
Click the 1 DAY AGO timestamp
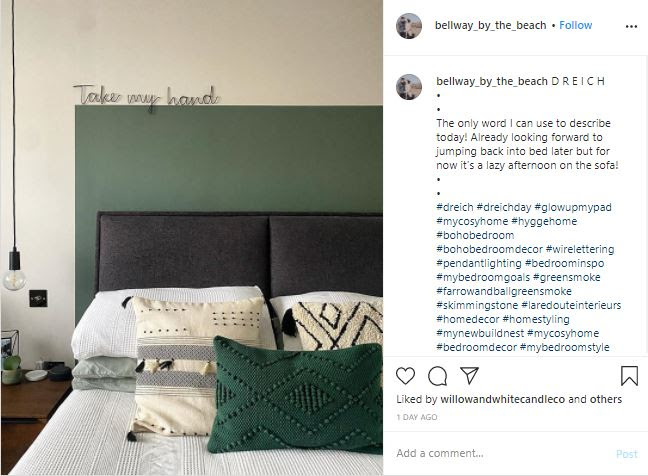click(x=417, y=417)
